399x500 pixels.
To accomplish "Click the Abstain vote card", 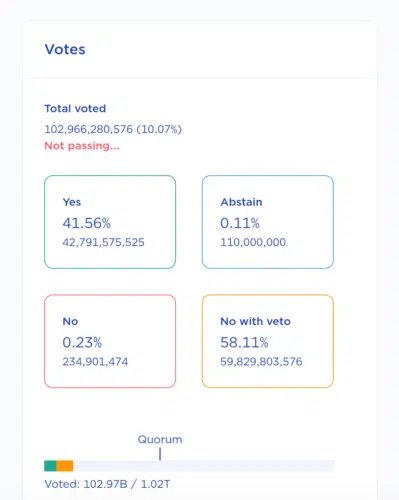I will click(x=268, y=222).
